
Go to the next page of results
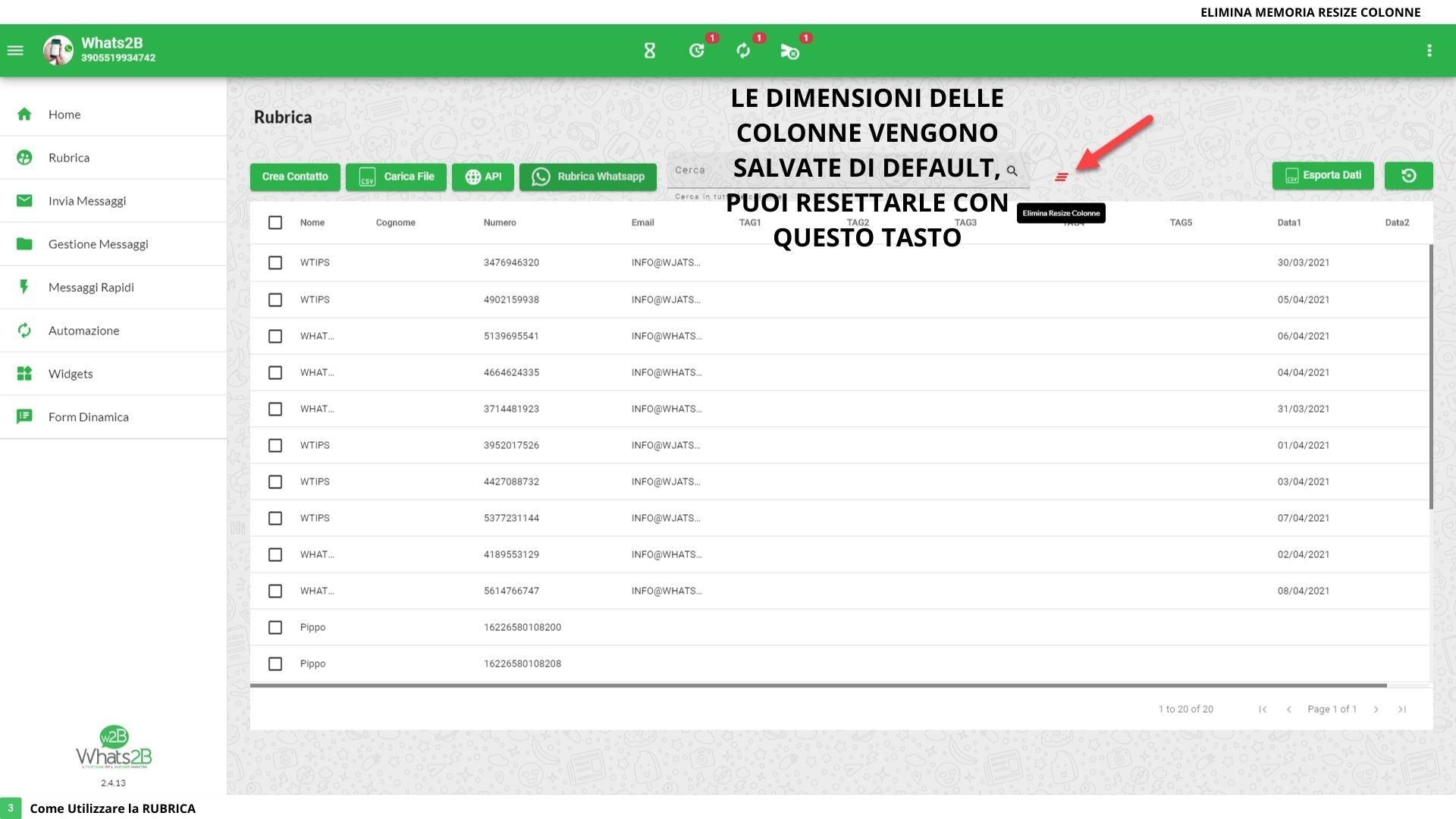(x=1376, y=709)
